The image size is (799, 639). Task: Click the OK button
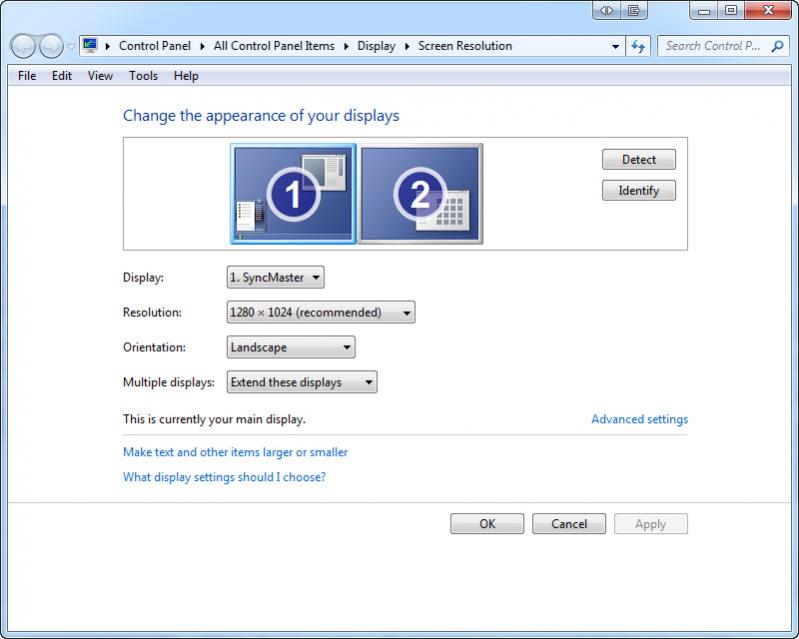[x=487, y=524]
